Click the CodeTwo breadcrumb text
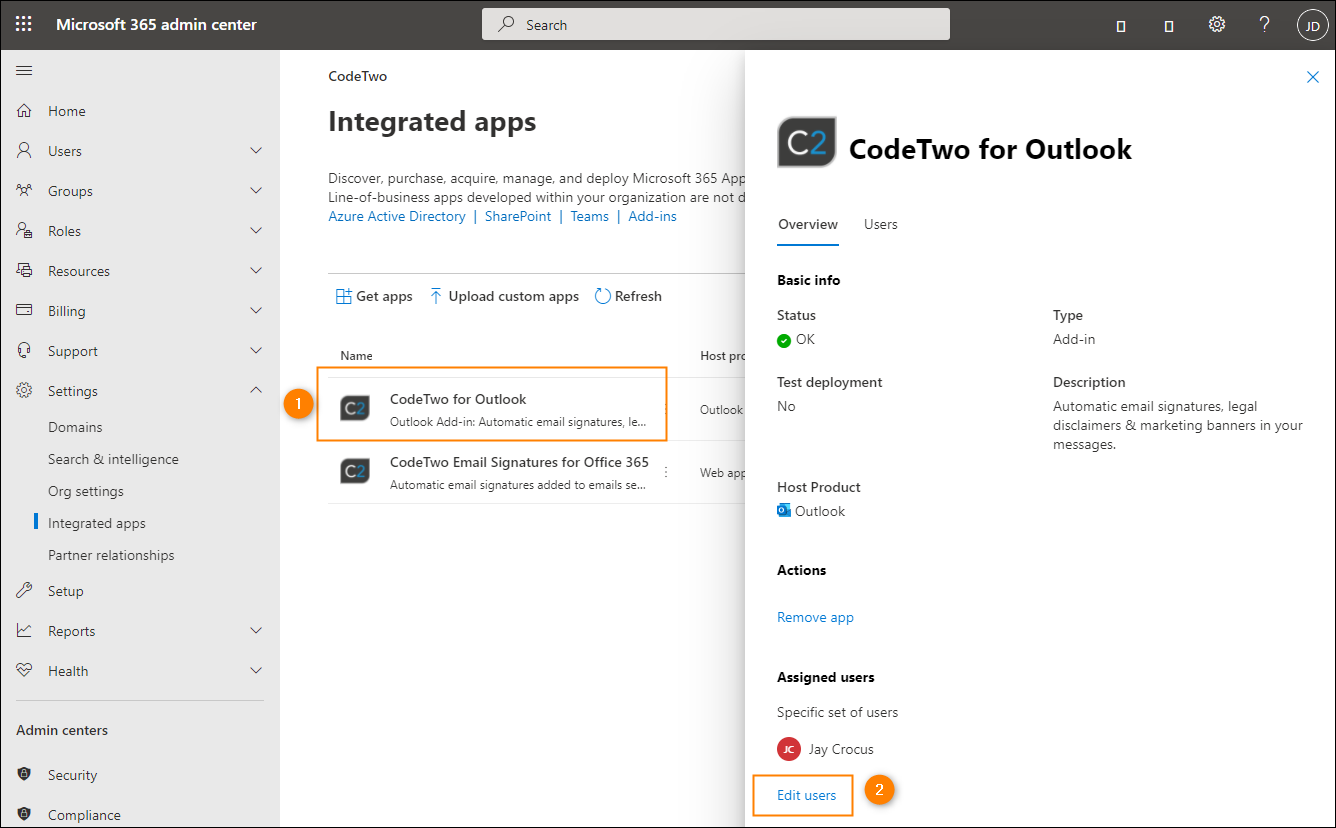This screenshot has width=1336, height=828. [358, 76]
